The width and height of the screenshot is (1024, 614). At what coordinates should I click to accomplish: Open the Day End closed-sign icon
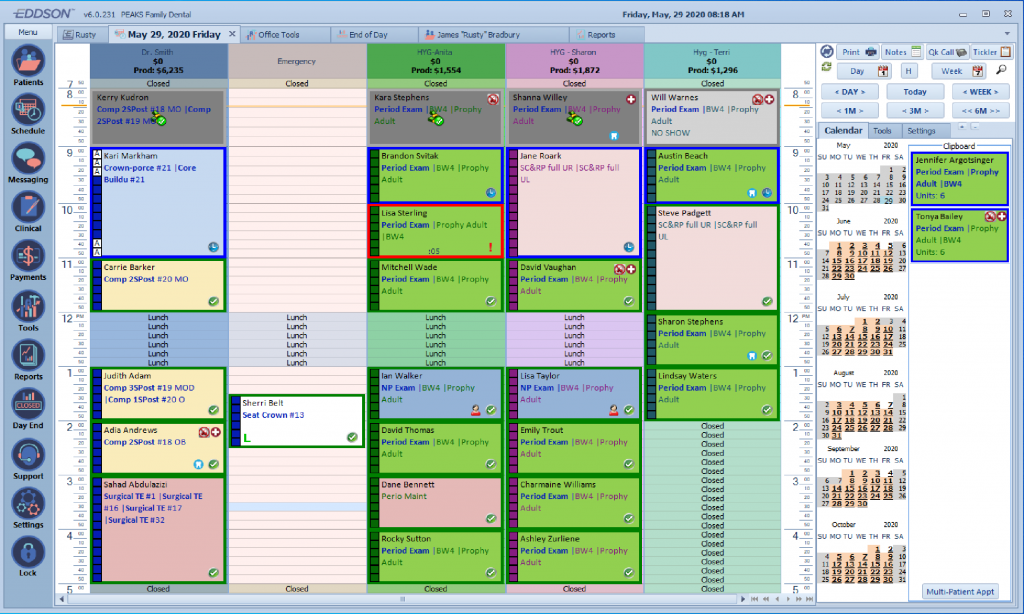(x=27, y=404)
